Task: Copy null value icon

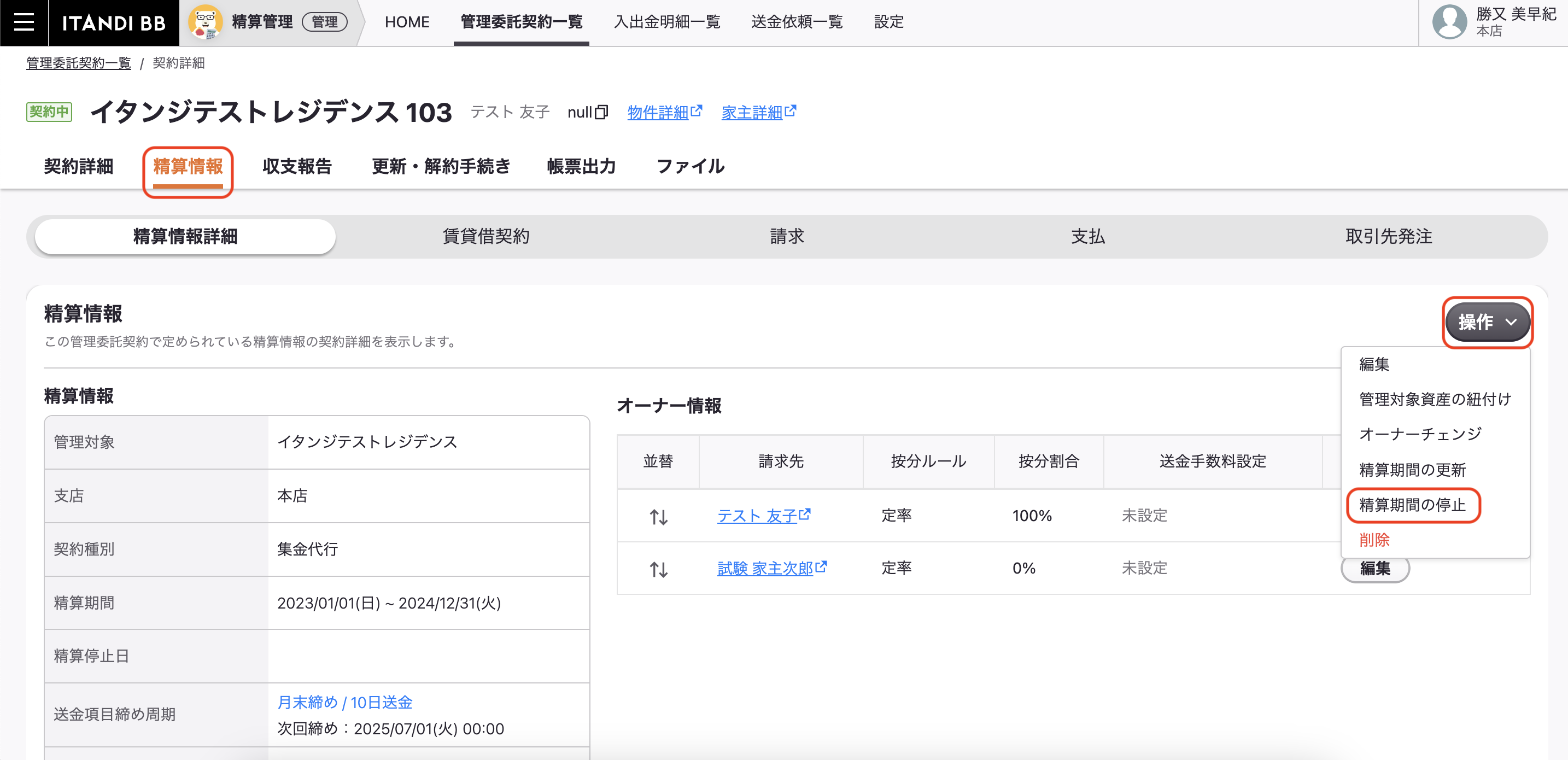Action: (601, 112)
